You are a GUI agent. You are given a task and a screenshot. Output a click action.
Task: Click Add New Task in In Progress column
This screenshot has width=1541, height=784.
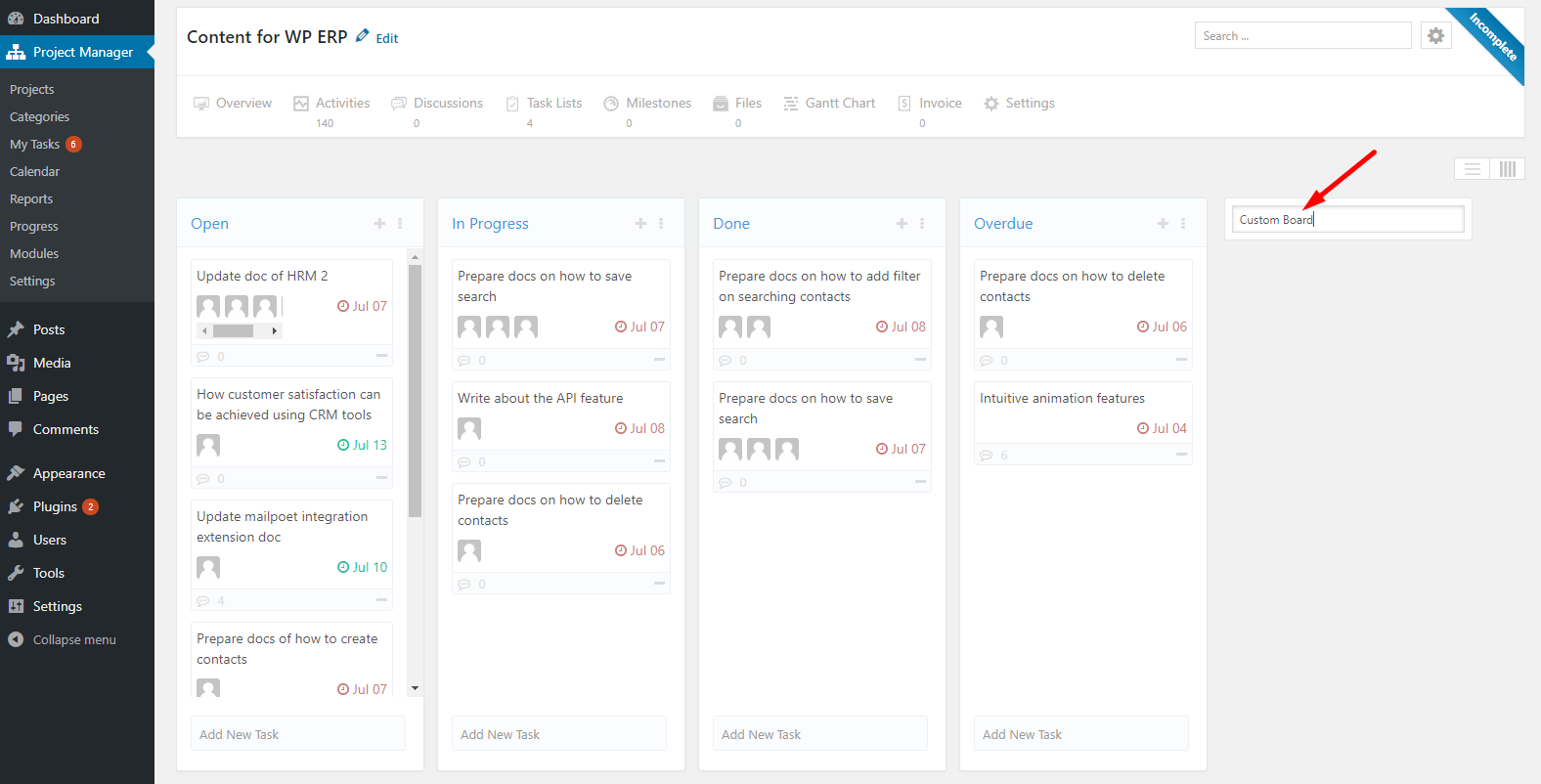pos(559,733)
